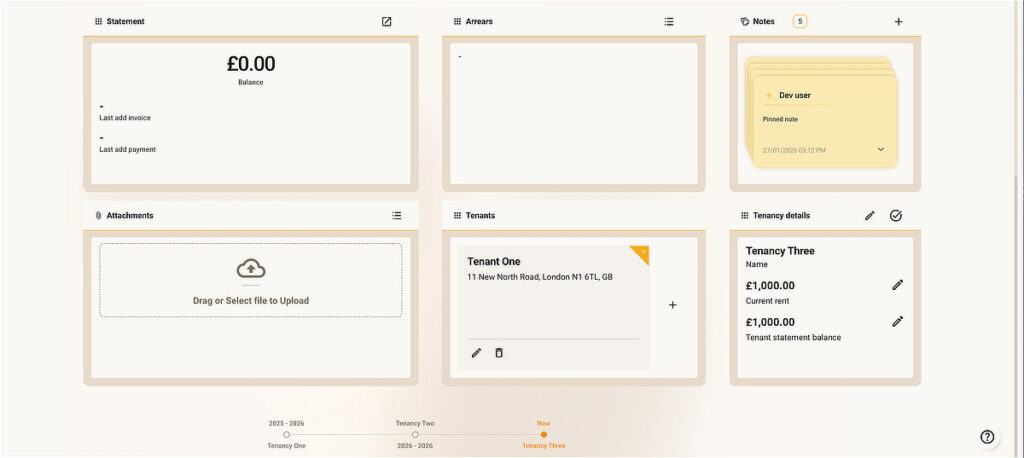
Task: Add another tenant with plus icon
Action: (x=672, y=305)
